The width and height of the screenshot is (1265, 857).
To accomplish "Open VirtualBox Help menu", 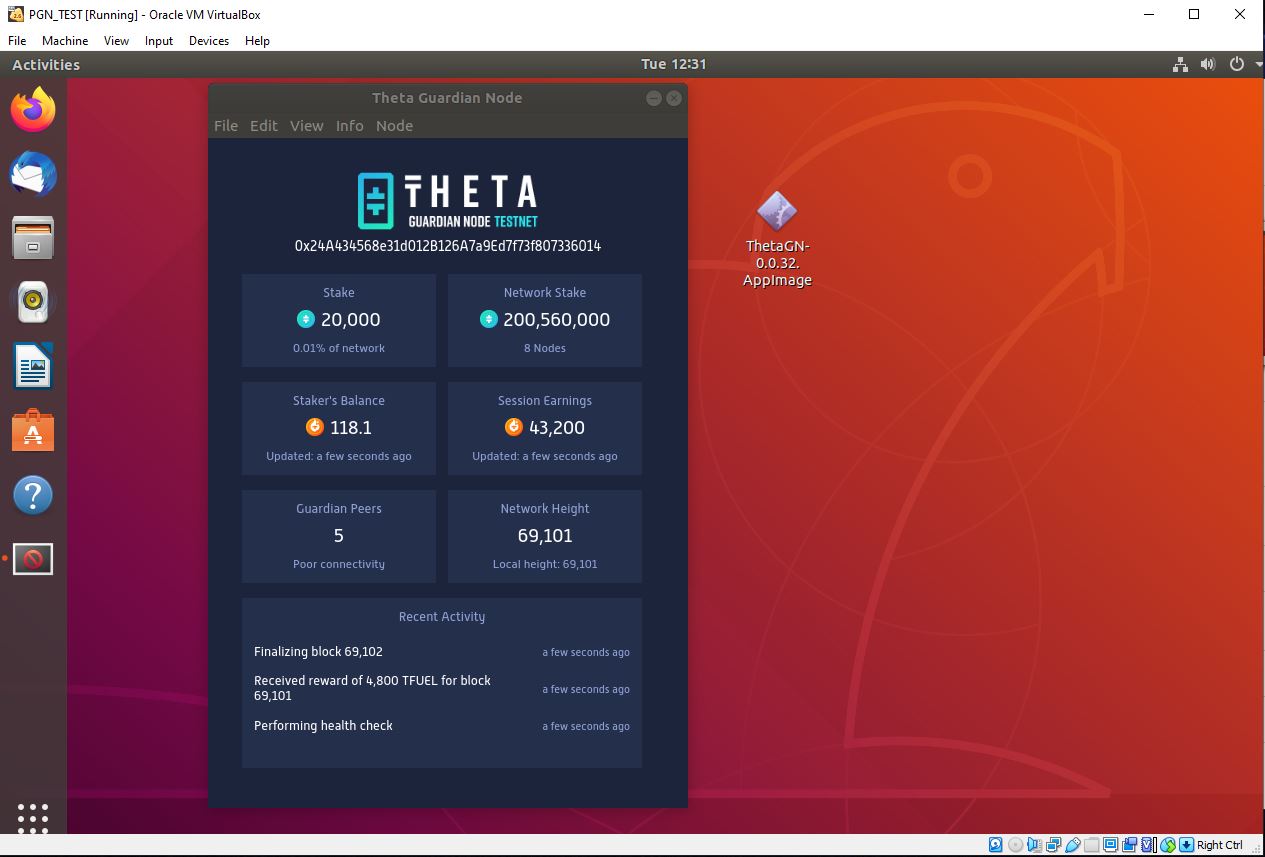I will 258,41.
